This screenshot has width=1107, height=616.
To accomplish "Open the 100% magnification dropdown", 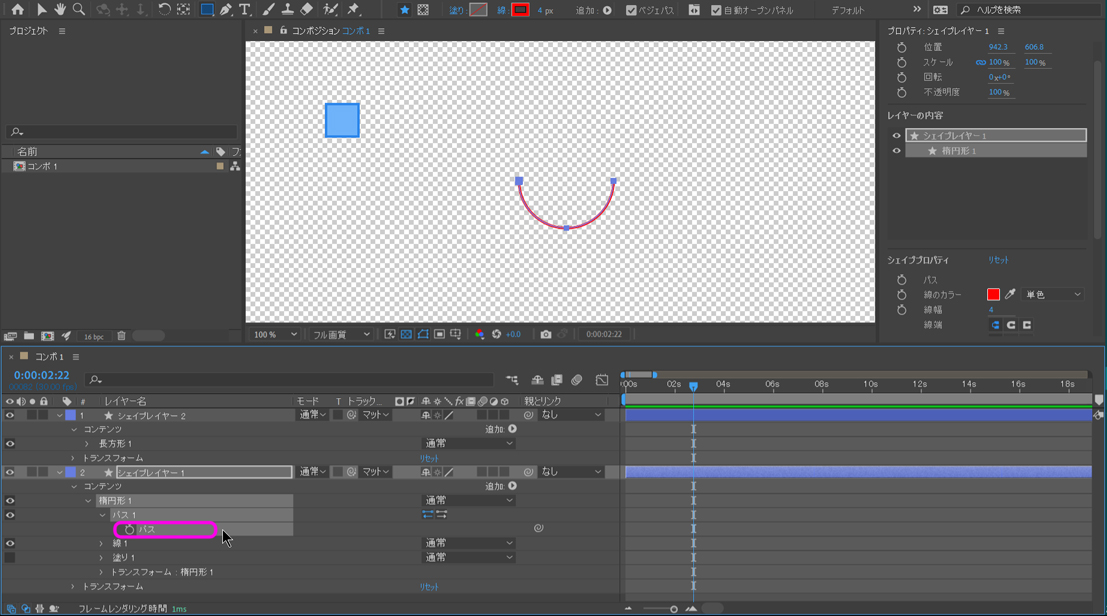I will pos(275,334).
